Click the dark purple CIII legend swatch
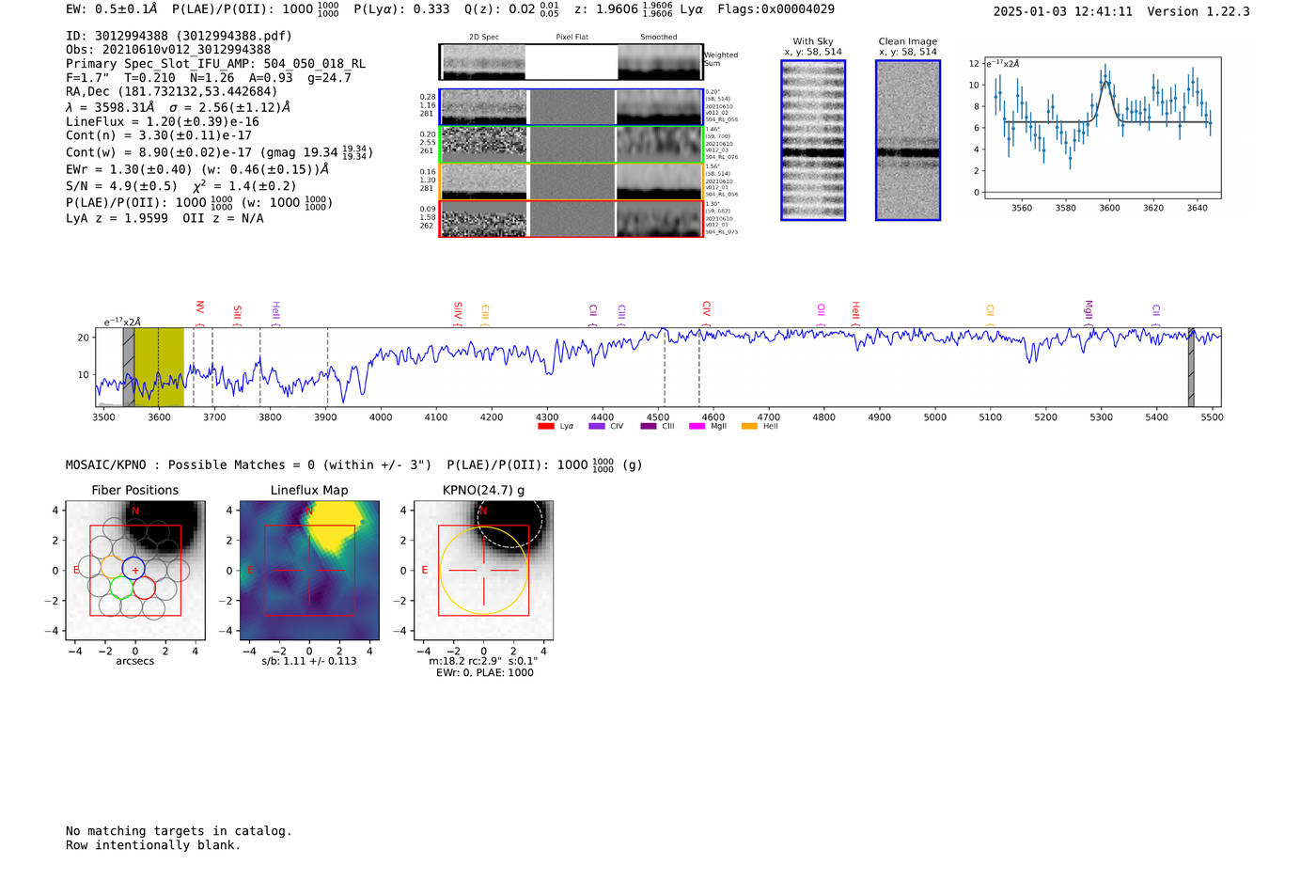Viewport: 1316px width, 896px height. 648,427
